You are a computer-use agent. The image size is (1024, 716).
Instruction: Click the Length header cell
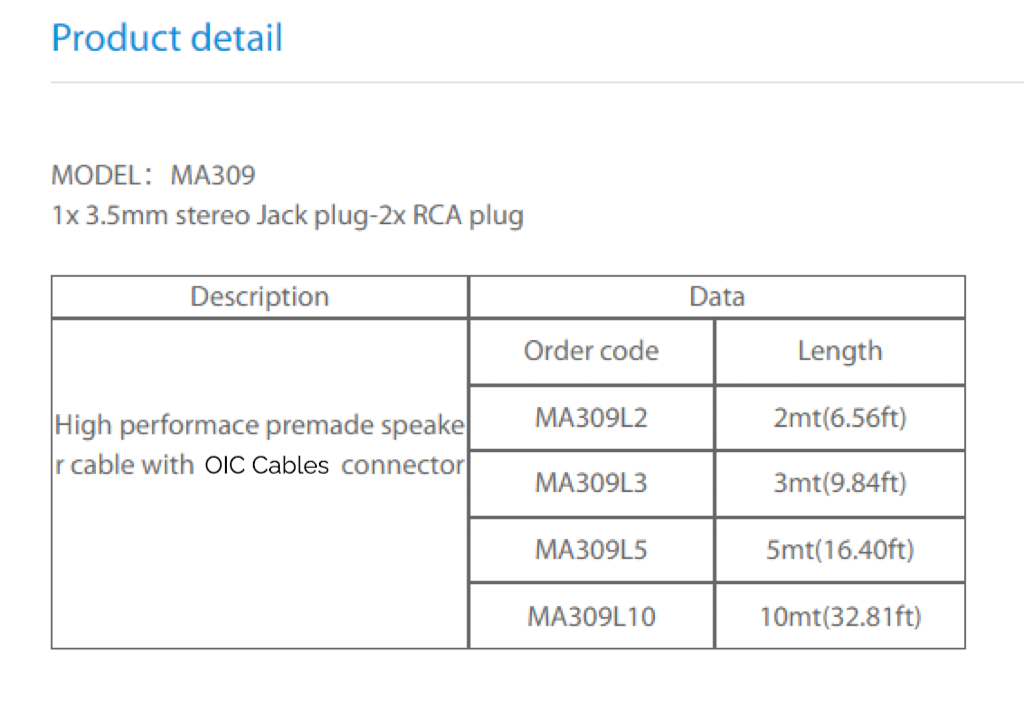point(839,351)
